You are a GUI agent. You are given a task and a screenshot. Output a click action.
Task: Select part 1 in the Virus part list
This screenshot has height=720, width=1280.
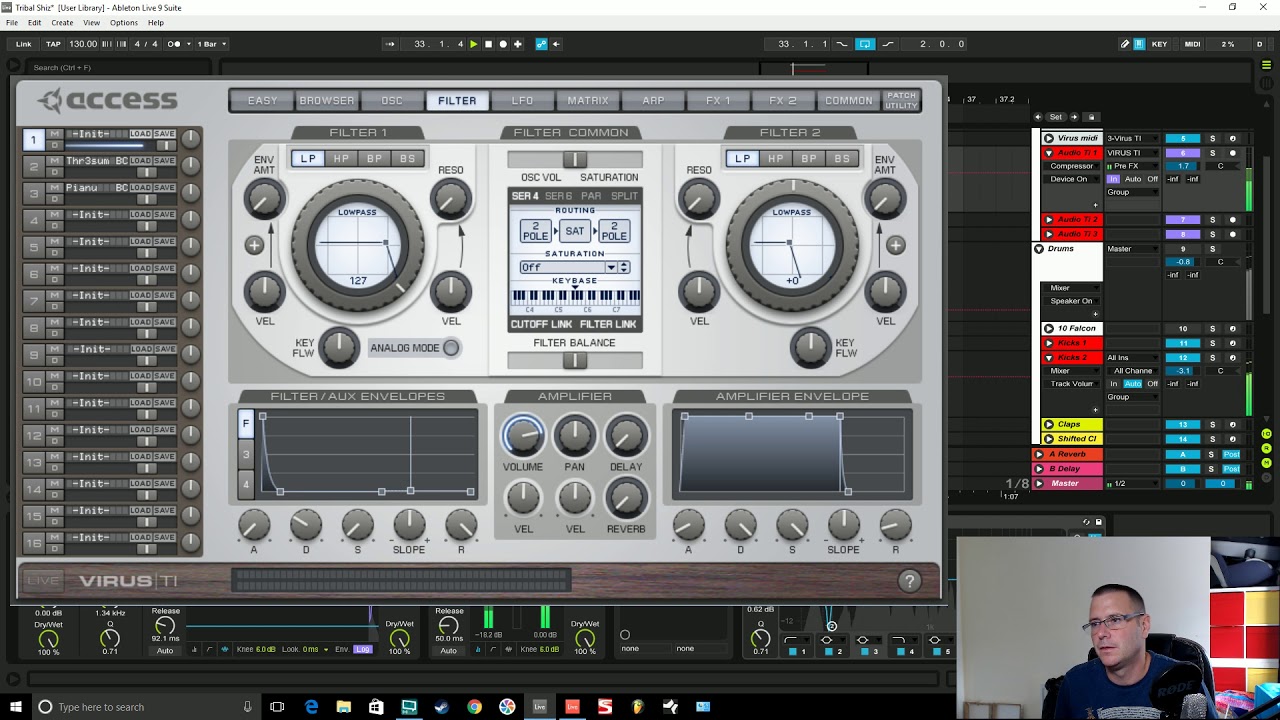pos(33,139)
